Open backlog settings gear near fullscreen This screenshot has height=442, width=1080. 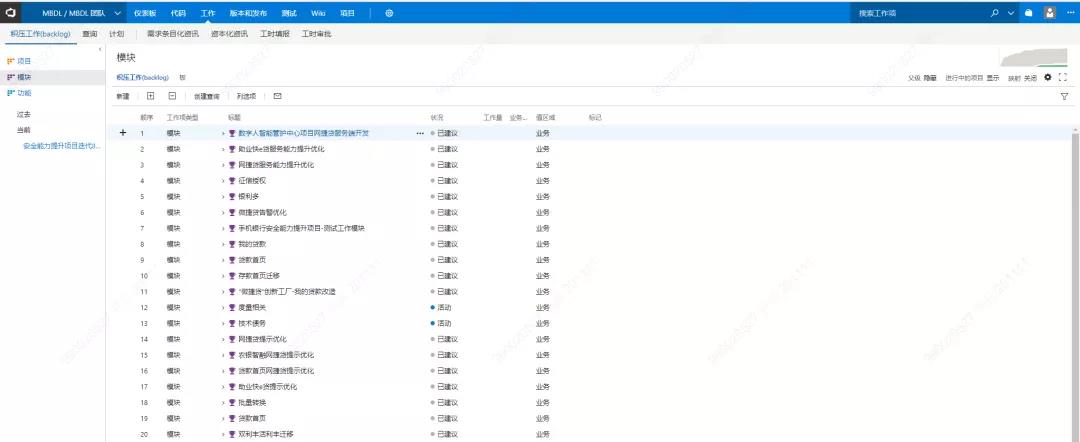[1048, 77]
